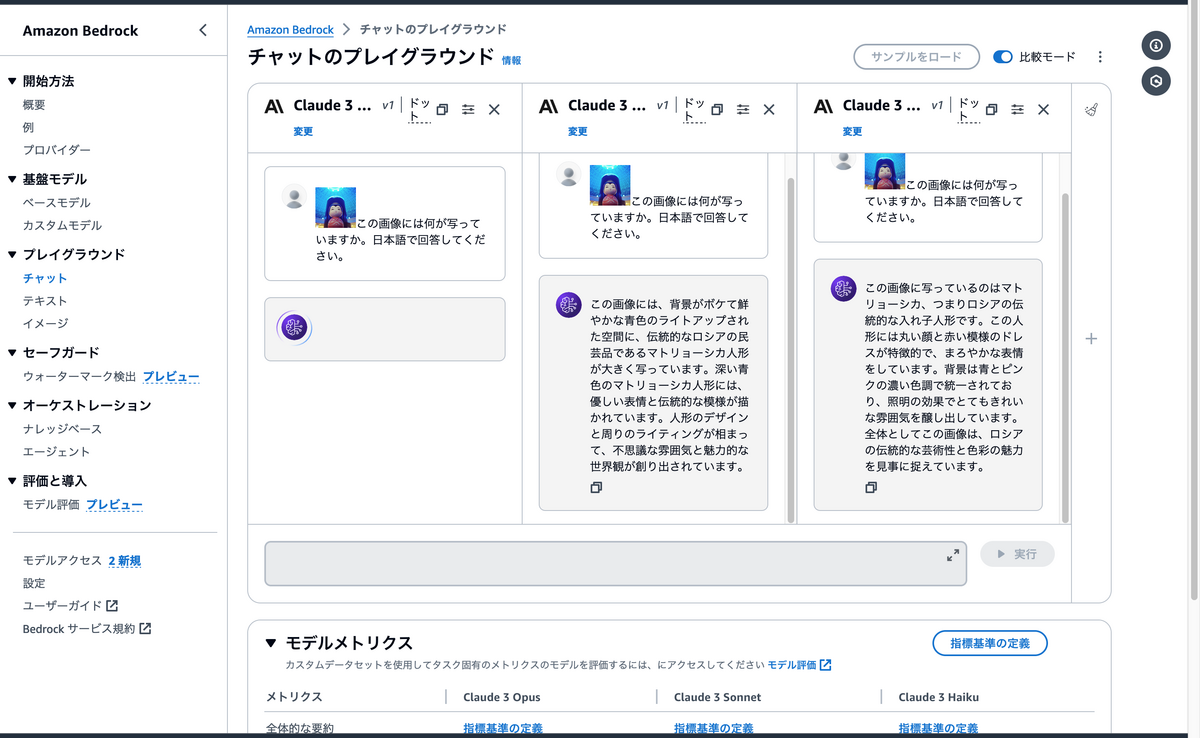Image resolution: width=1200 pixels, height=738 pixels.
Task: Click the middle chat panel's vertical scrollbar
Action: coord(791,350)
